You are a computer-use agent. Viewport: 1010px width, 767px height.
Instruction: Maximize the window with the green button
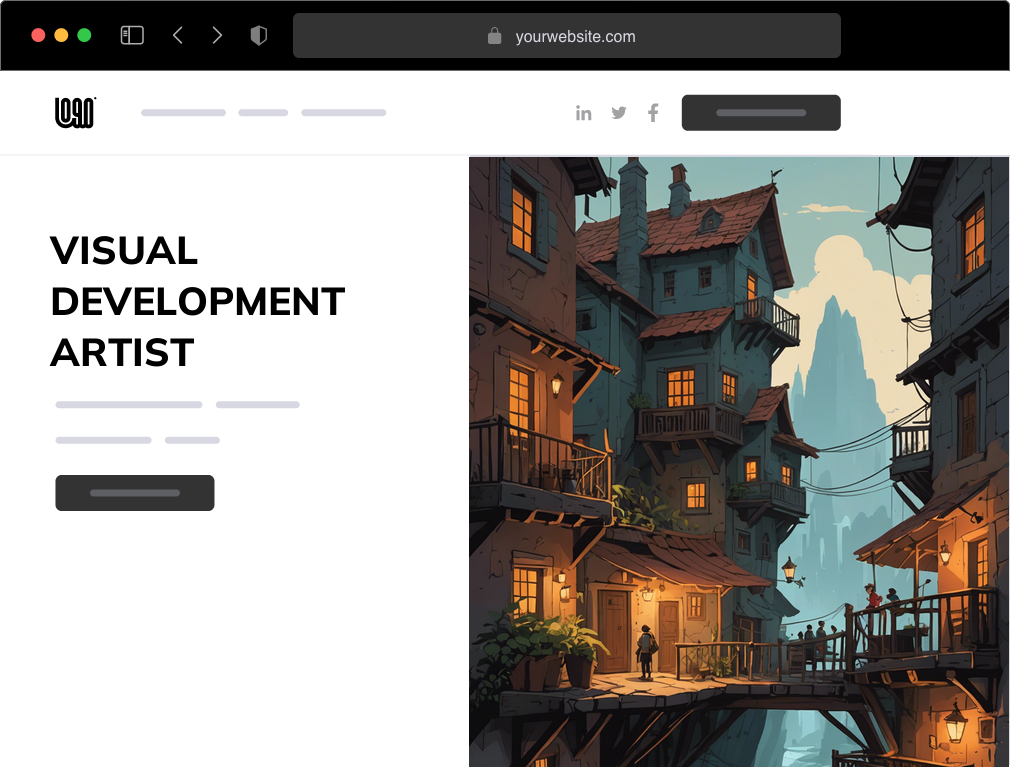coord(84,35)
